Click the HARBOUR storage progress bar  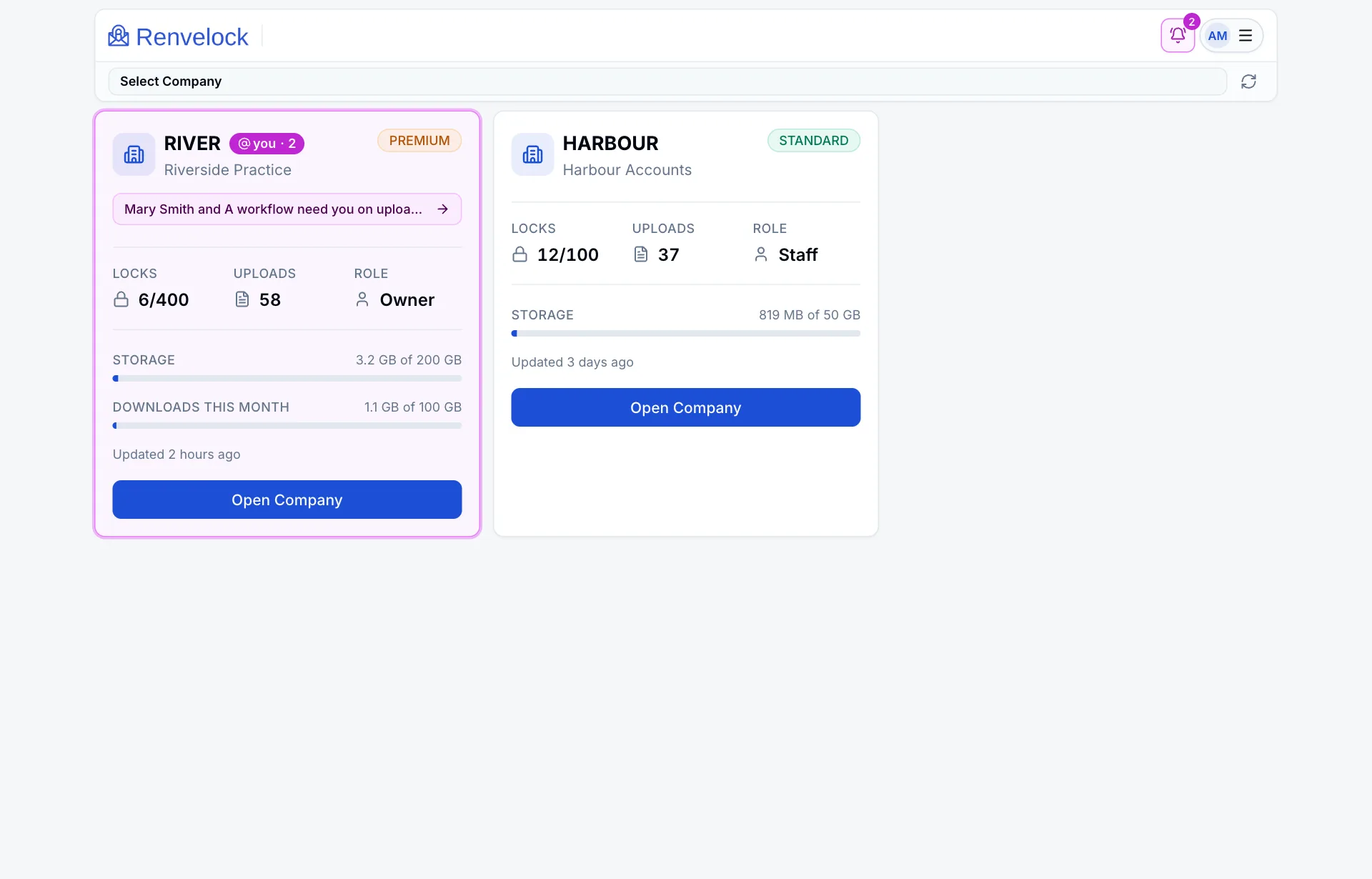coord(686,334)
